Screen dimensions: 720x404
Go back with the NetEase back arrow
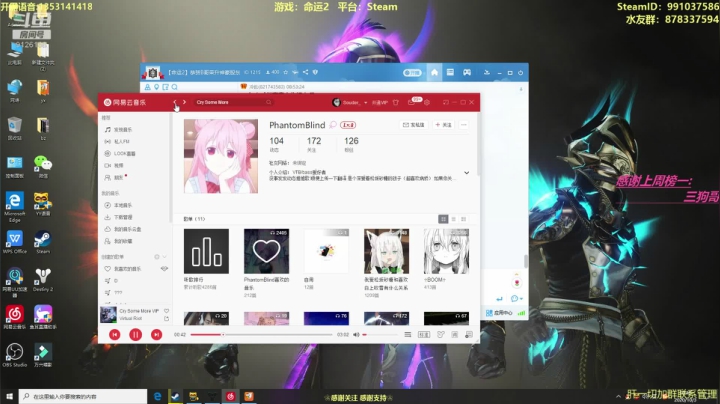[174, 102]
